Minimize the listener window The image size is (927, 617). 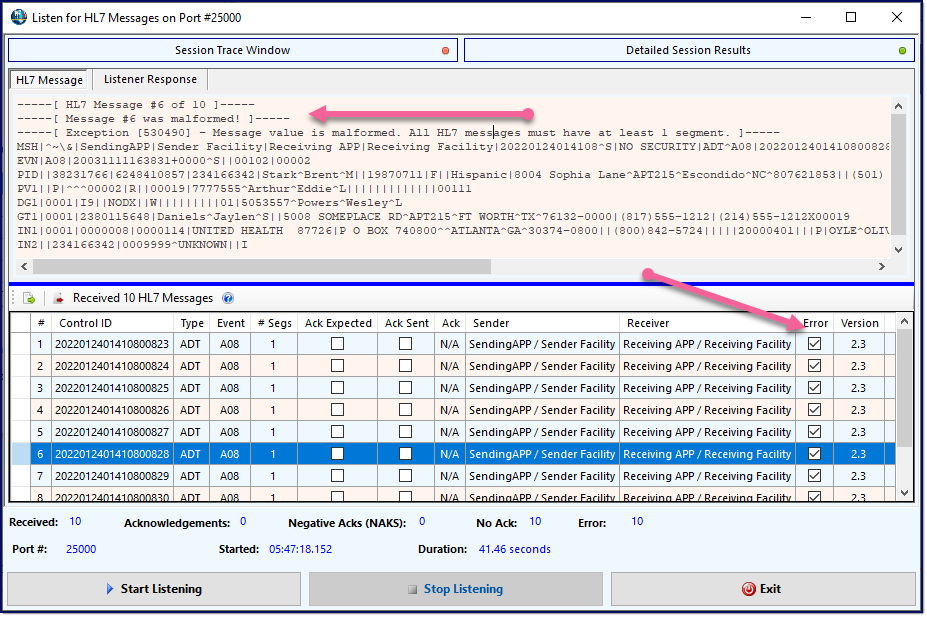point(805,17)
